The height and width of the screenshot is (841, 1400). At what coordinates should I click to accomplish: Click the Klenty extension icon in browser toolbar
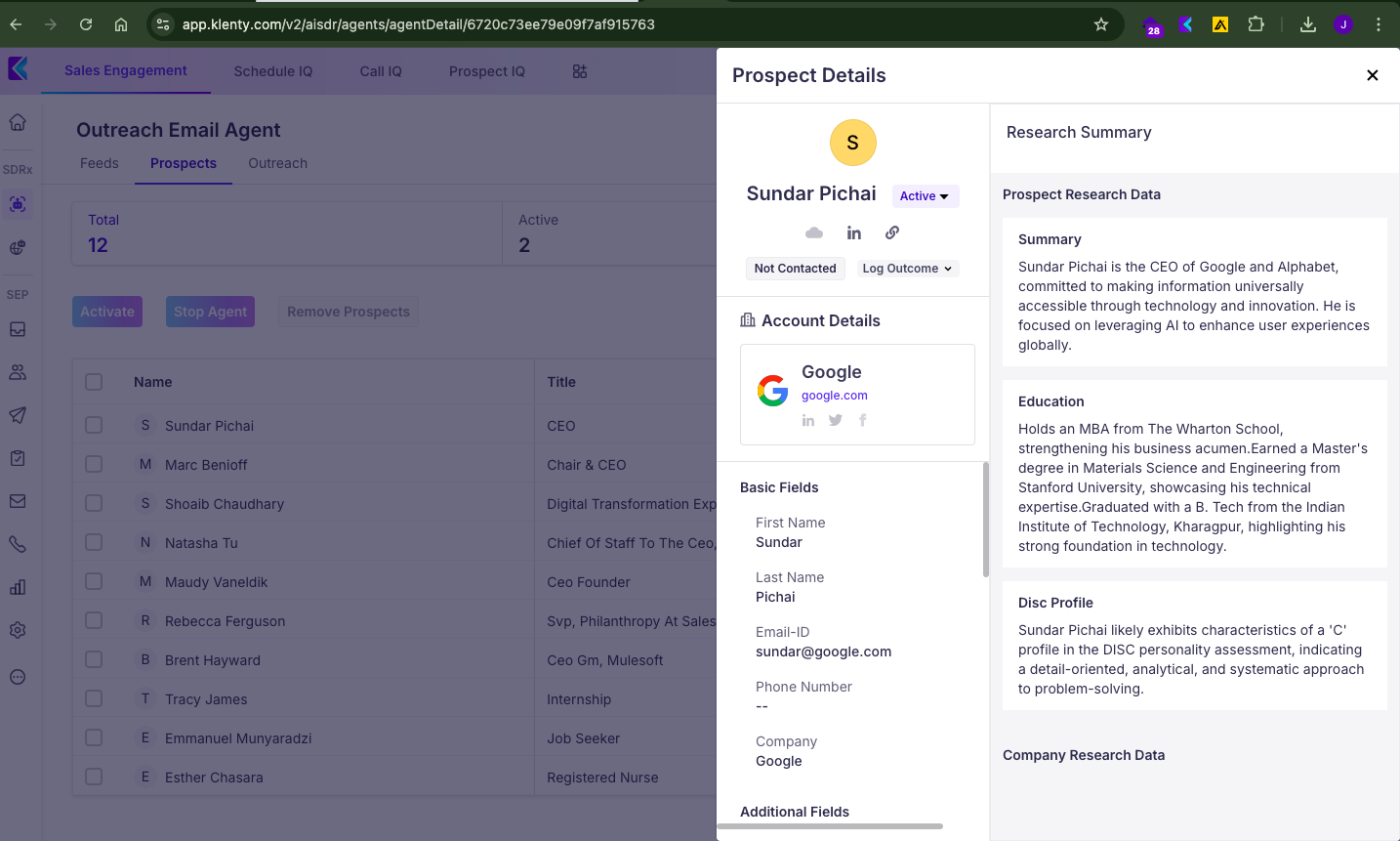(1186, 24)
